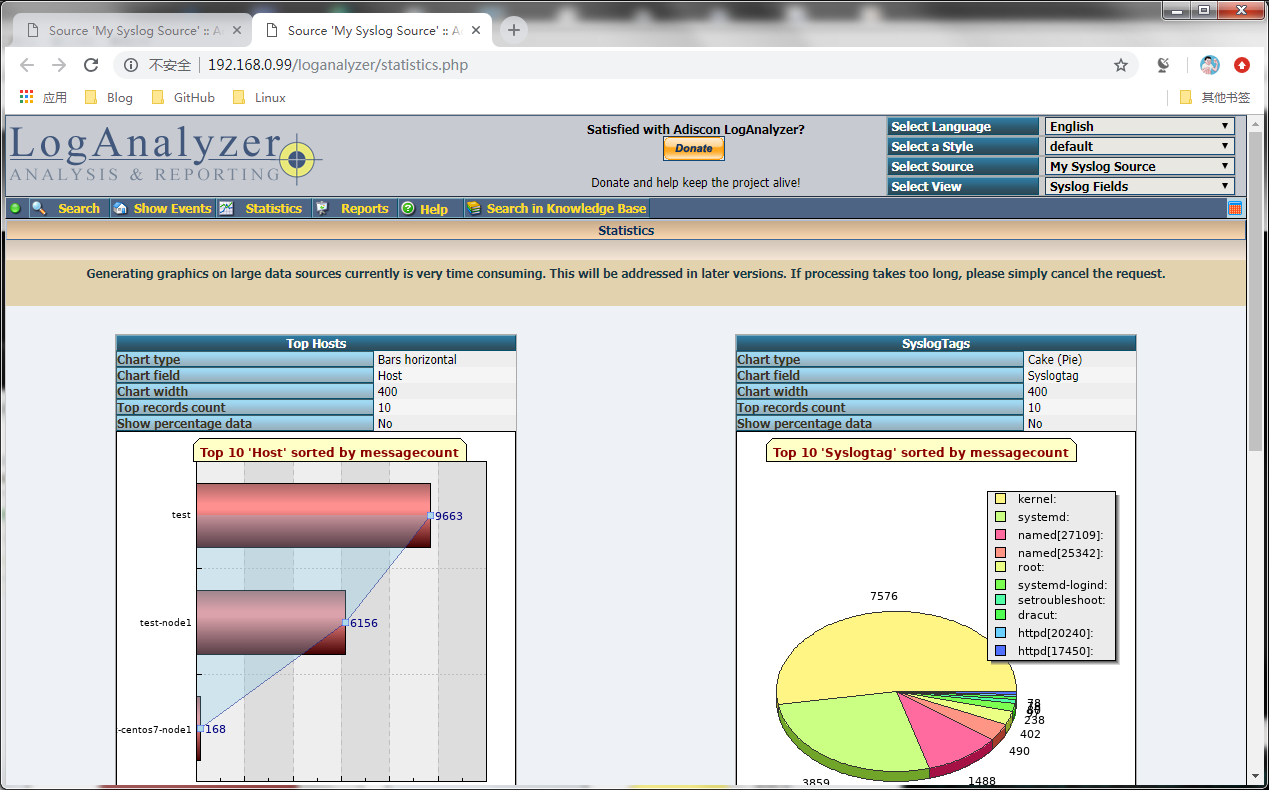The image size is (1269, 790).
Task: Click the scrollbar down arrow
Action: point(1257,776)
